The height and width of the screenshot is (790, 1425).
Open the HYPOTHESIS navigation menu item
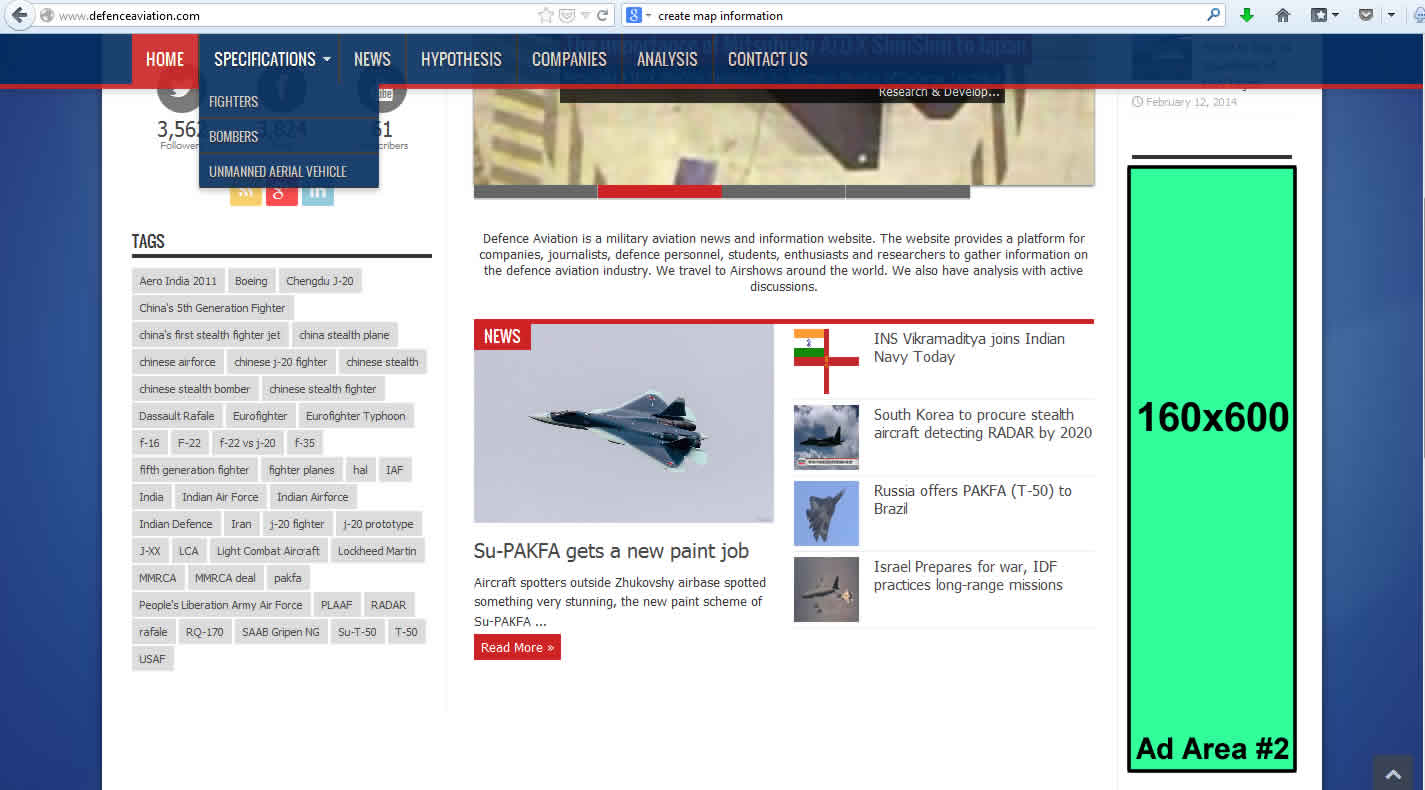coord(460,59)
